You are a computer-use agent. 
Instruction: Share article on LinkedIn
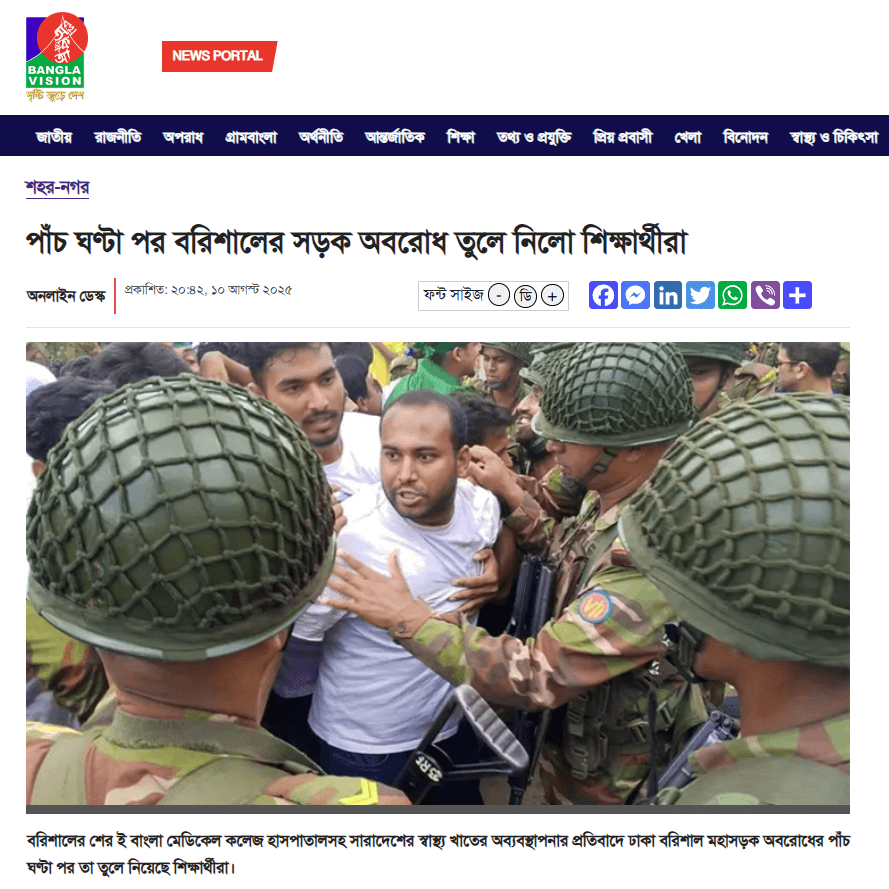tap(667, 295)
